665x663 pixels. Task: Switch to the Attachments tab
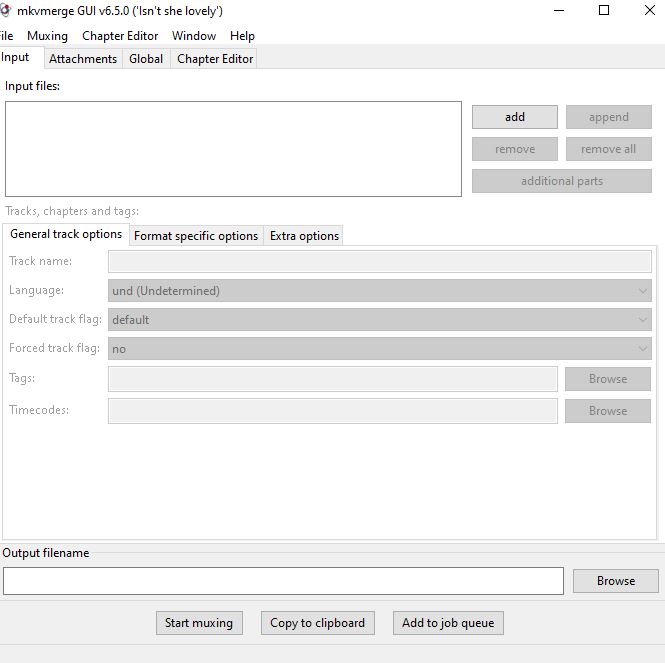[x=83, y=59]
